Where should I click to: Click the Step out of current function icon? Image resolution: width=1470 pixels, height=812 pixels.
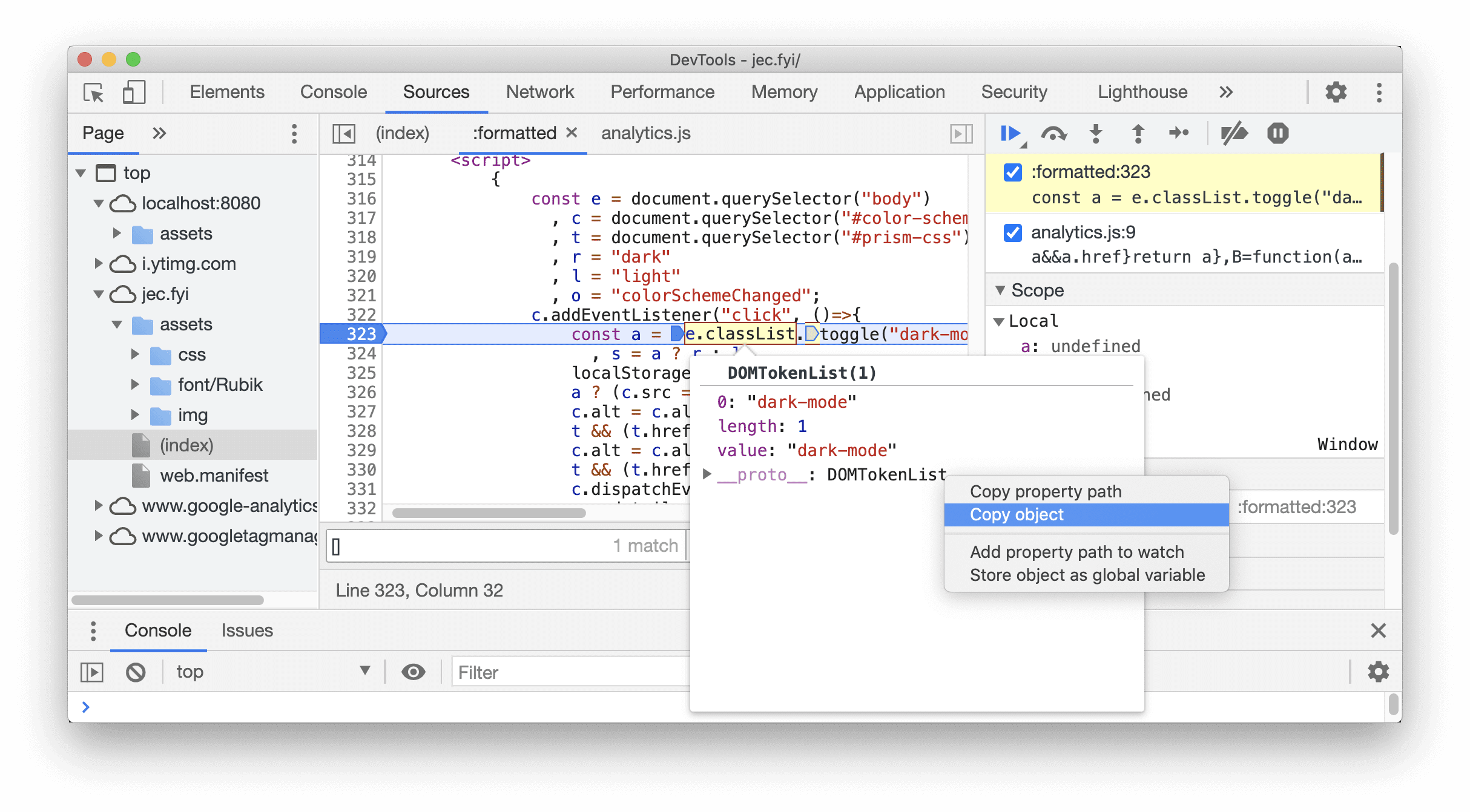pos(1140,132)
